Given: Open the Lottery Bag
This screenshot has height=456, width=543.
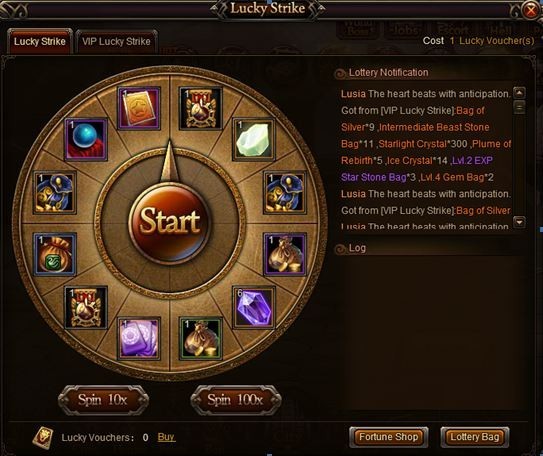Looking at the screenshot, I should 474,437.
